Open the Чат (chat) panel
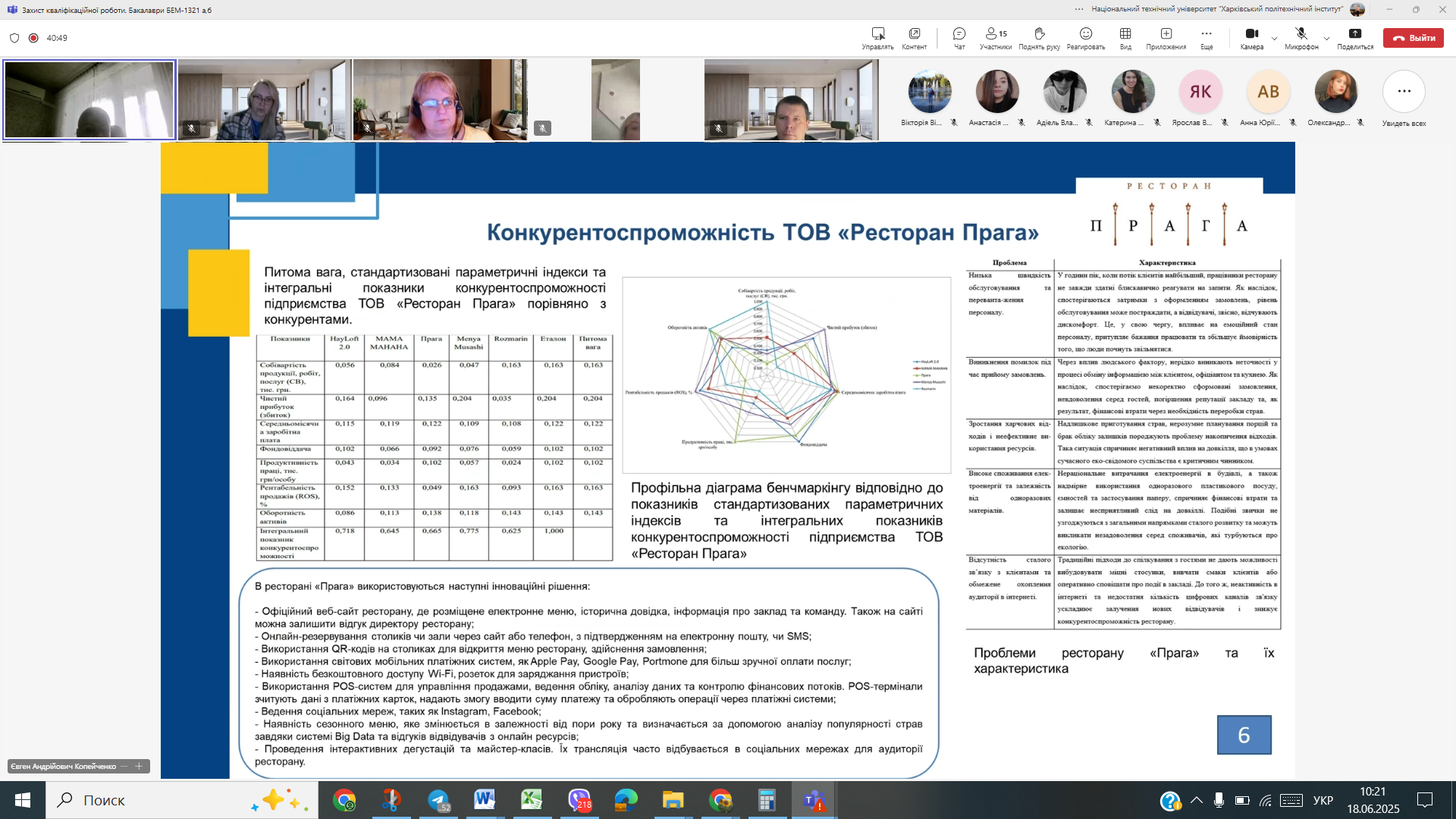 959,37
